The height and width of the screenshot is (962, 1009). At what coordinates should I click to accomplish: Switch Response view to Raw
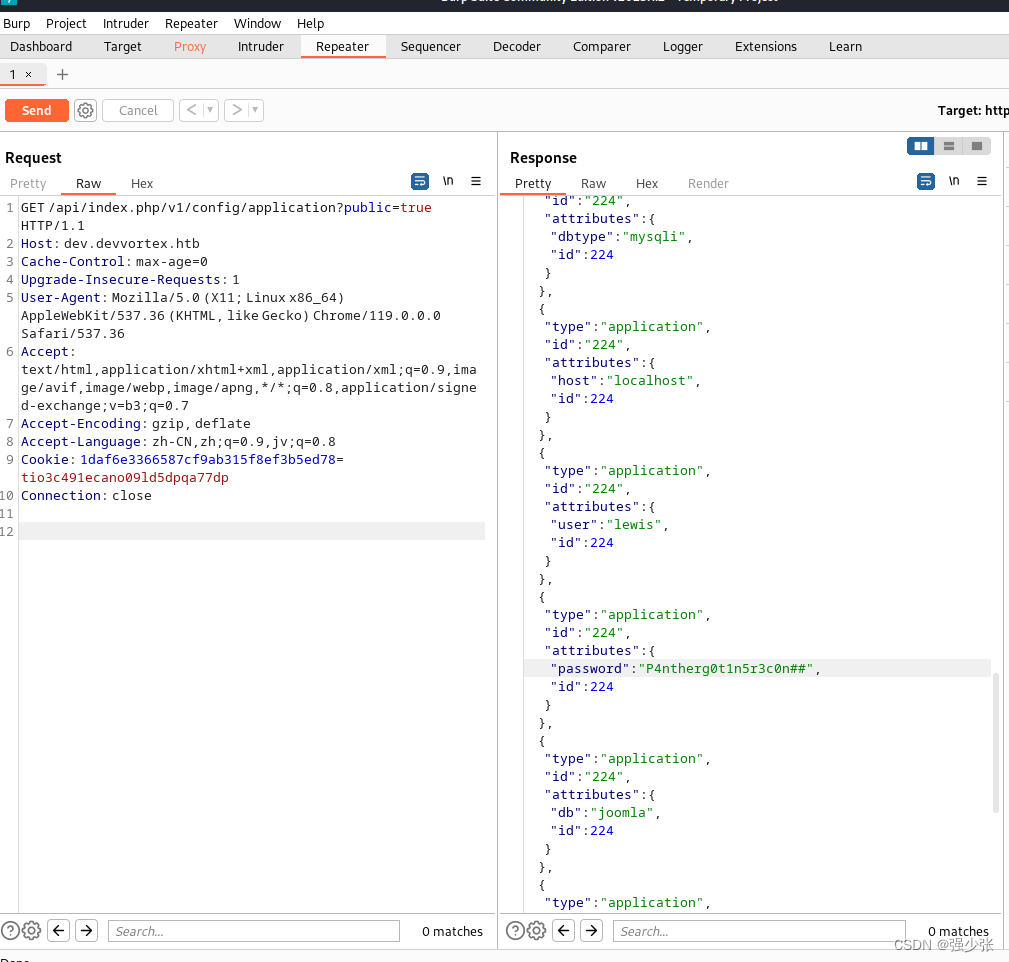[593, 183]
